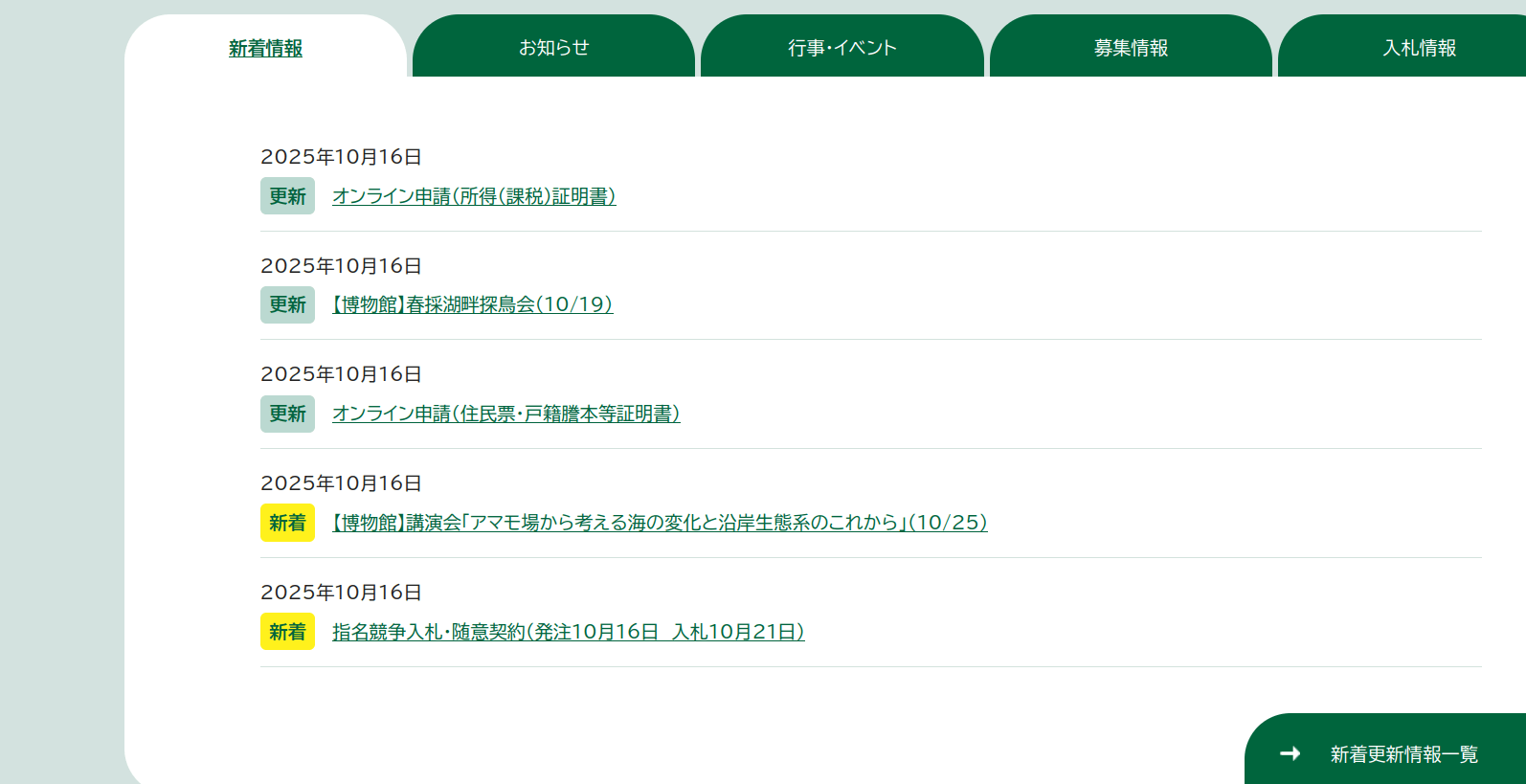Go to the 入札情報 tab
The width and height of the screenshot is (1526, 784).
coord(1419,48)
